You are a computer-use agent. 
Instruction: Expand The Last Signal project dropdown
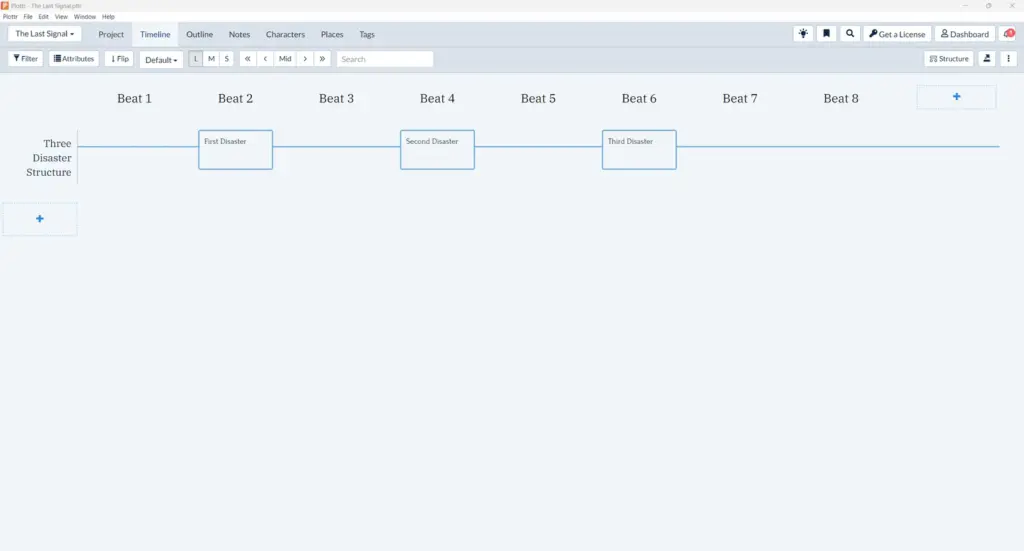44,34
